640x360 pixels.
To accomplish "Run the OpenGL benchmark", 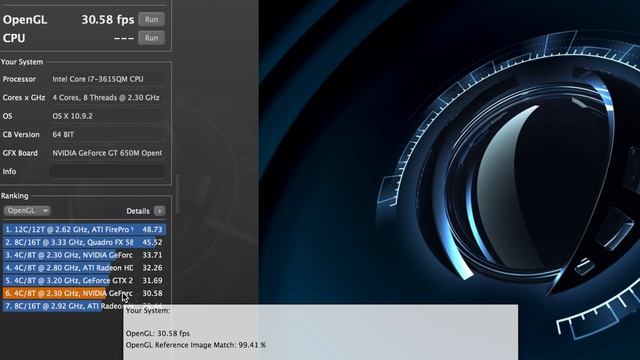I will point(151,20).
